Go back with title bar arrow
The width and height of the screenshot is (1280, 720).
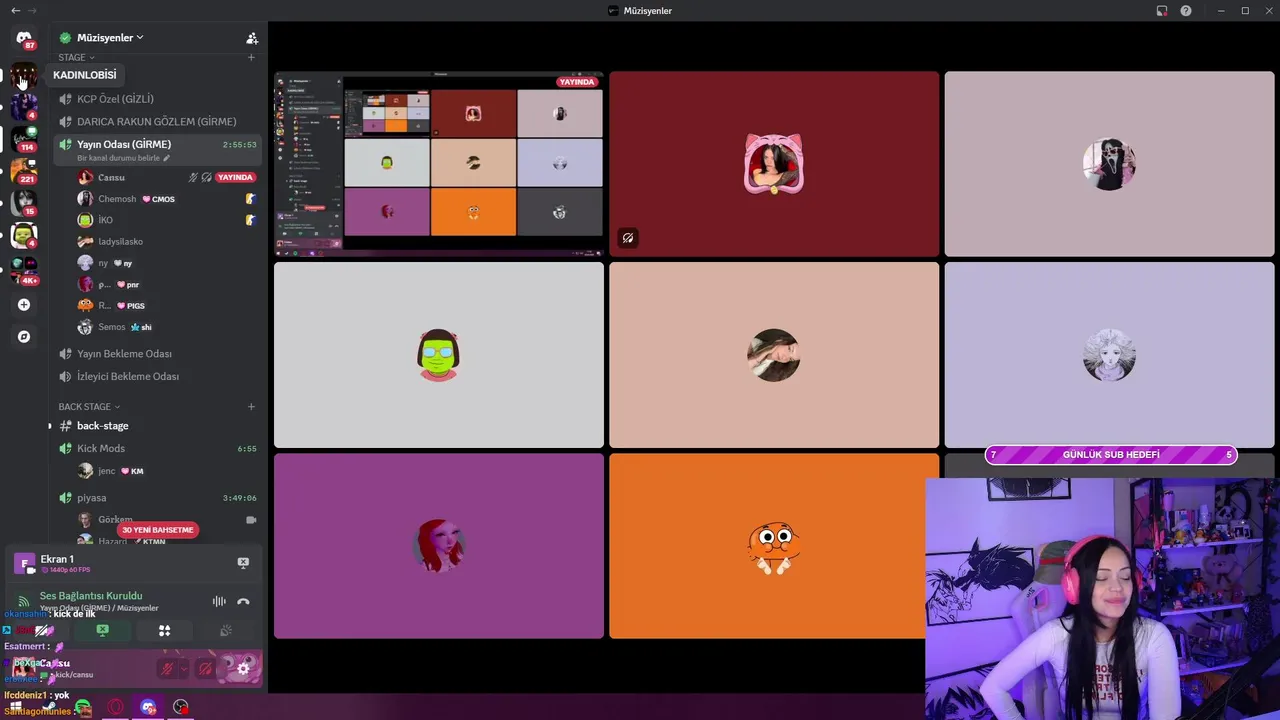tap(15, 11)
